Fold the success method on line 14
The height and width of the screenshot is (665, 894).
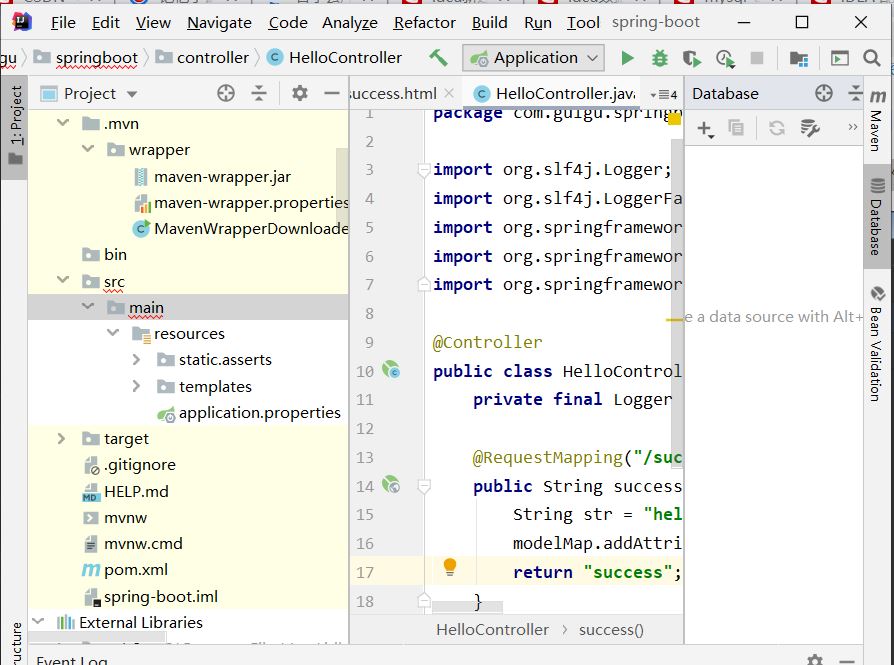tap(424, 486)
